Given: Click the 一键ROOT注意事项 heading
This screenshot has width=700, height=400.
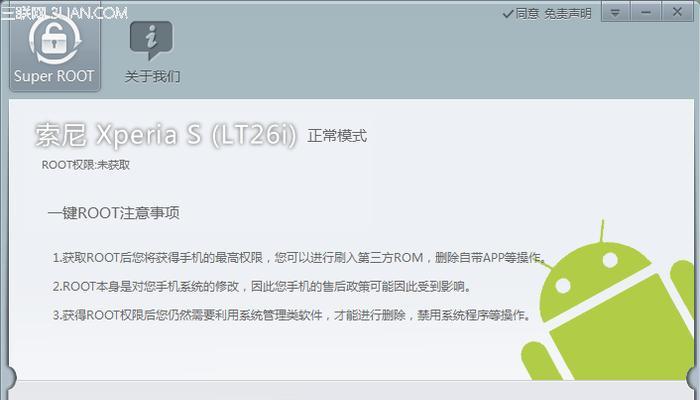Looking at the screenshot, I should [114, 213].
